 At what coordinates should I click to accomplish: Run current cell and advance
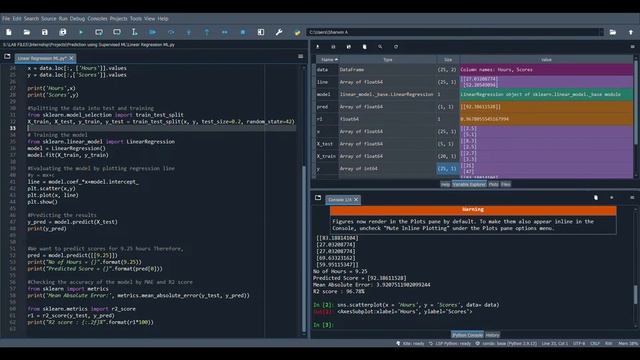(117, 32)
